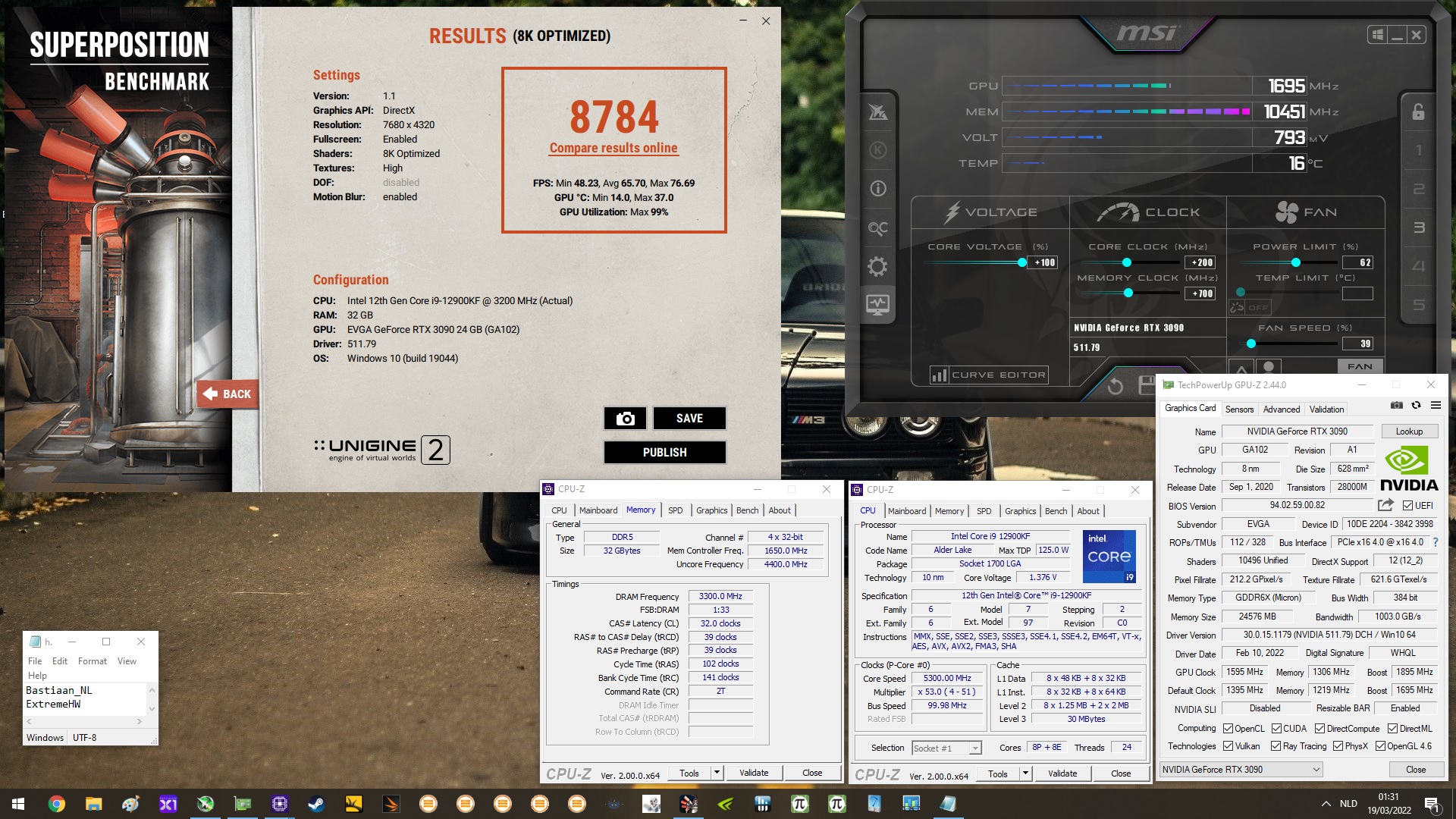The width and height of the screenshot is (1456, 819).
Task: Open Validation tab in GPU-Z
Action: click(x=1326, y=409)
